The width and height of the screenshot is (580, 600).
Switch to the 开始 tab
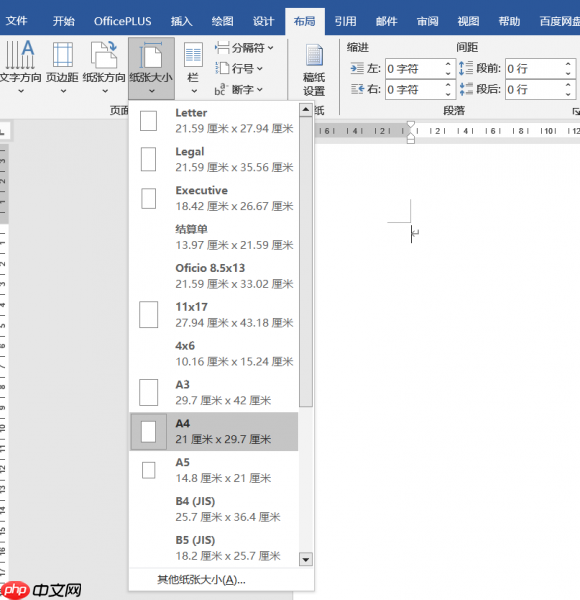(64, 21)
